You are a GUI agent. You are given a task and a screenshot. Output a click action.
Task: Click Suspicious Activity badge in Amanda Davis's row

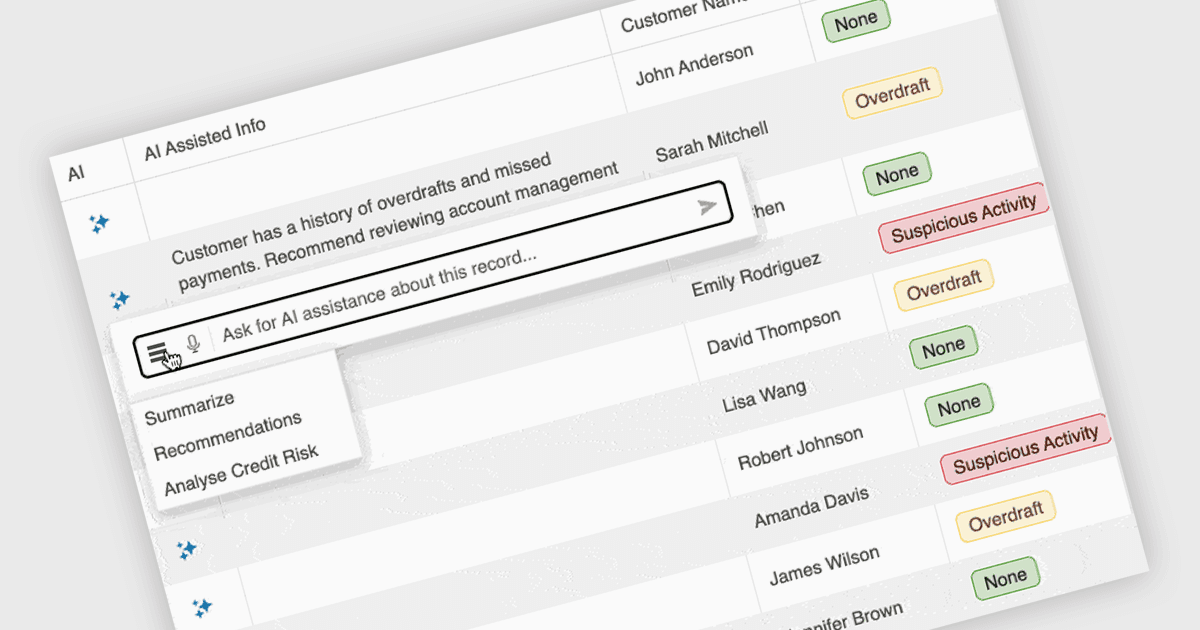click(x=1025, y=448)
